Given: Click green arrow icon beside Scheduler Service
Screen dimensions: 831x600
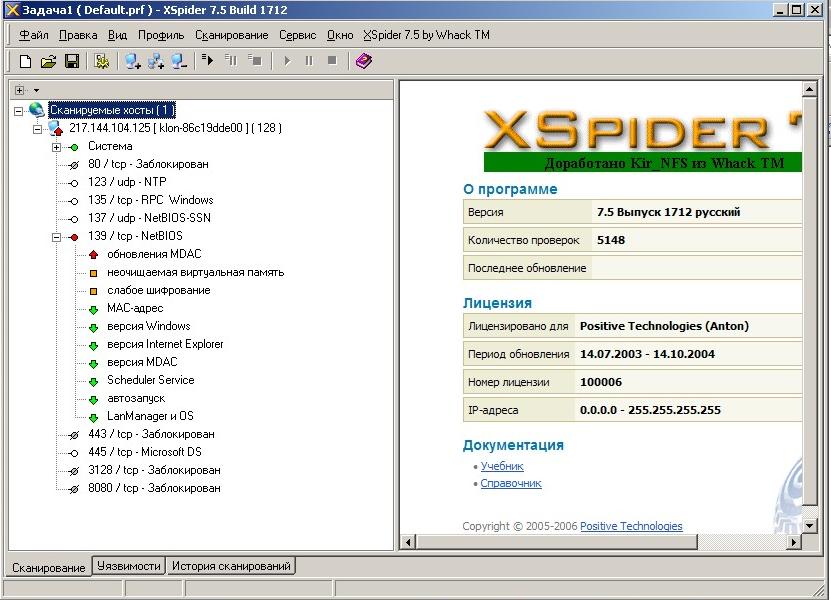Looking at the screenshot, I should click(94, 382).
